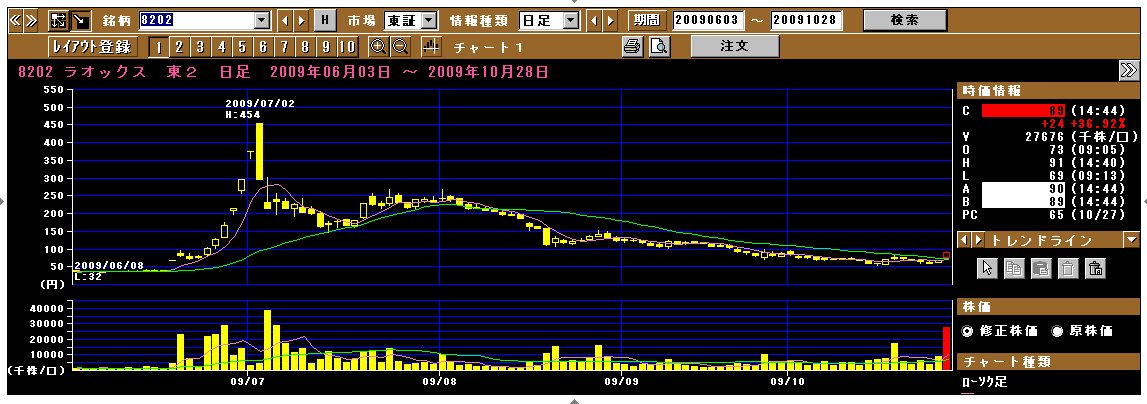Open print preview icon

[659, 47]
